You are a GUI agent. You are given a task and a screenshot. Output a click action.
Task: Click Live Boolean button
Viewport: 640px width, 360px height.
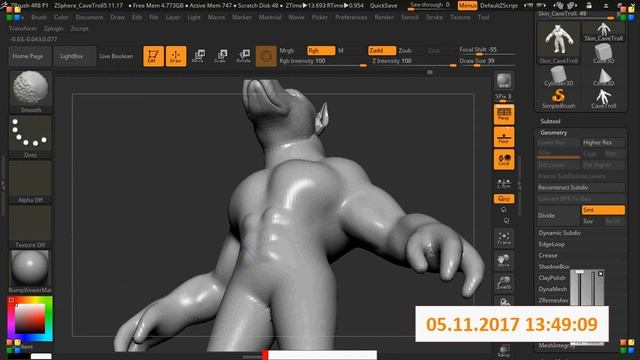click(116, 56)
